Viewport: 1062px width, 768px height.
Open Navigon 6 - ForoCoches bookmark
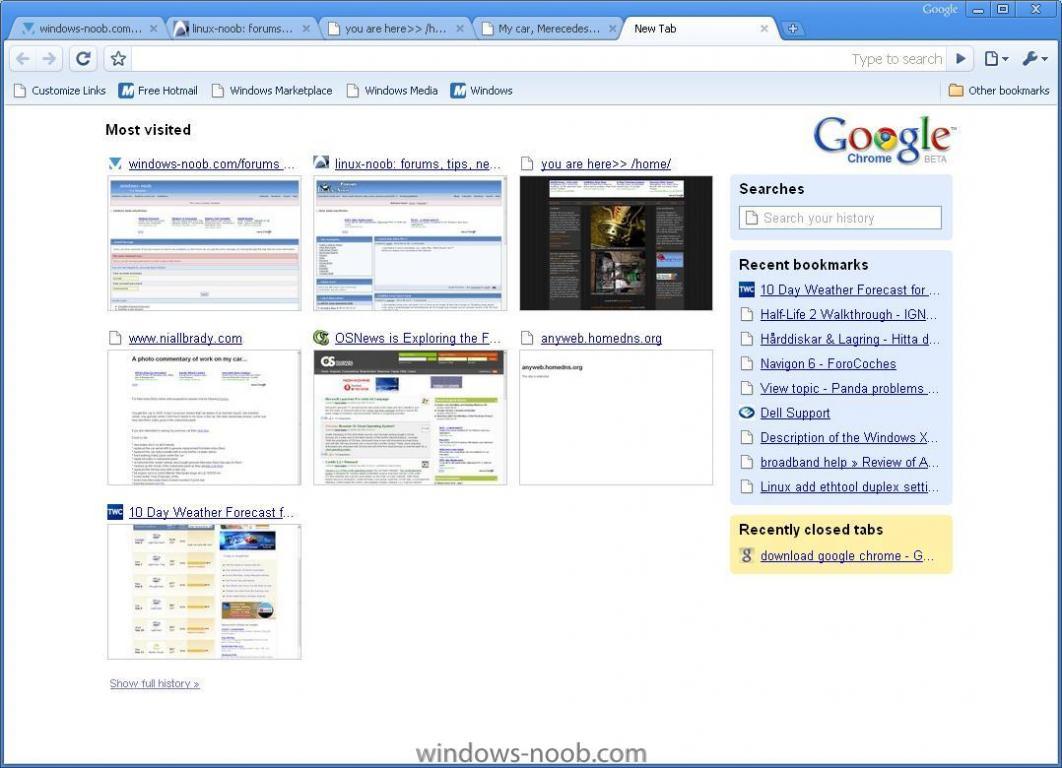pyautogui.click(x=828, y=364)
